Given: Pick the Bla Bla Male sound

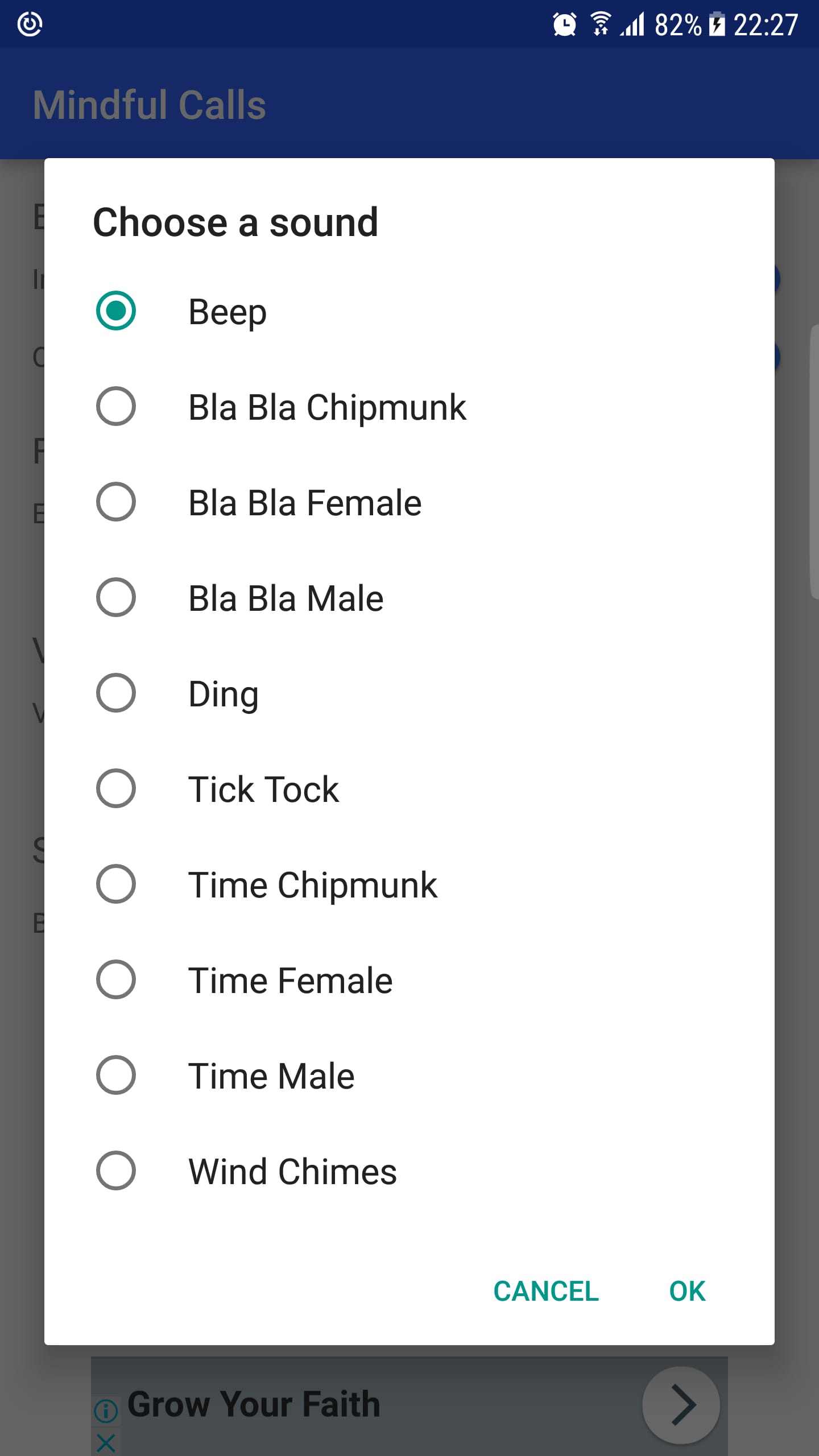Looking at the screenshot, I should click(116, 597).
